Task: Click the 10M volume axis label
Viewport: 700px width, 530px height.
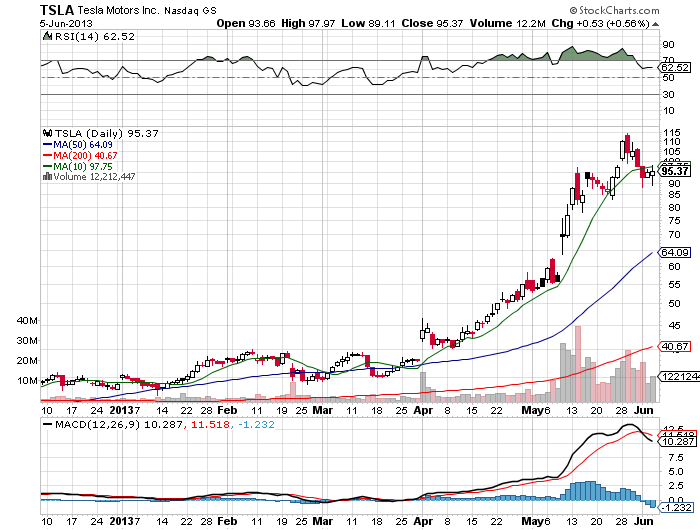Action: tap(27, 381)
